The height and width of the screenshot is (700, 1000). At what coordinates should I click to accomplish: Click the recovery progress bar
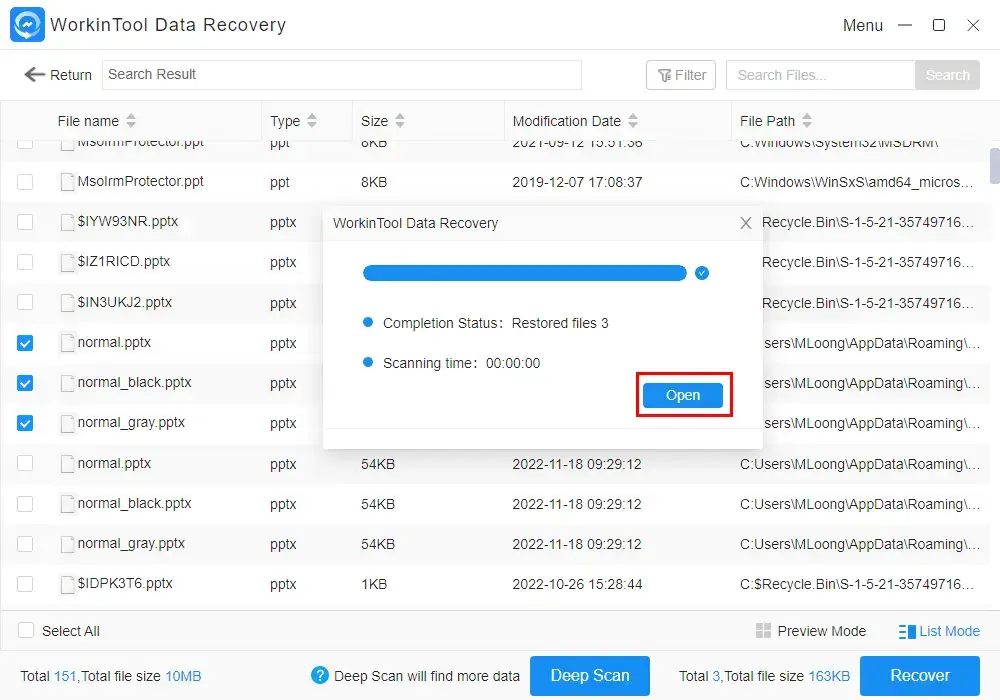[524, 273]
